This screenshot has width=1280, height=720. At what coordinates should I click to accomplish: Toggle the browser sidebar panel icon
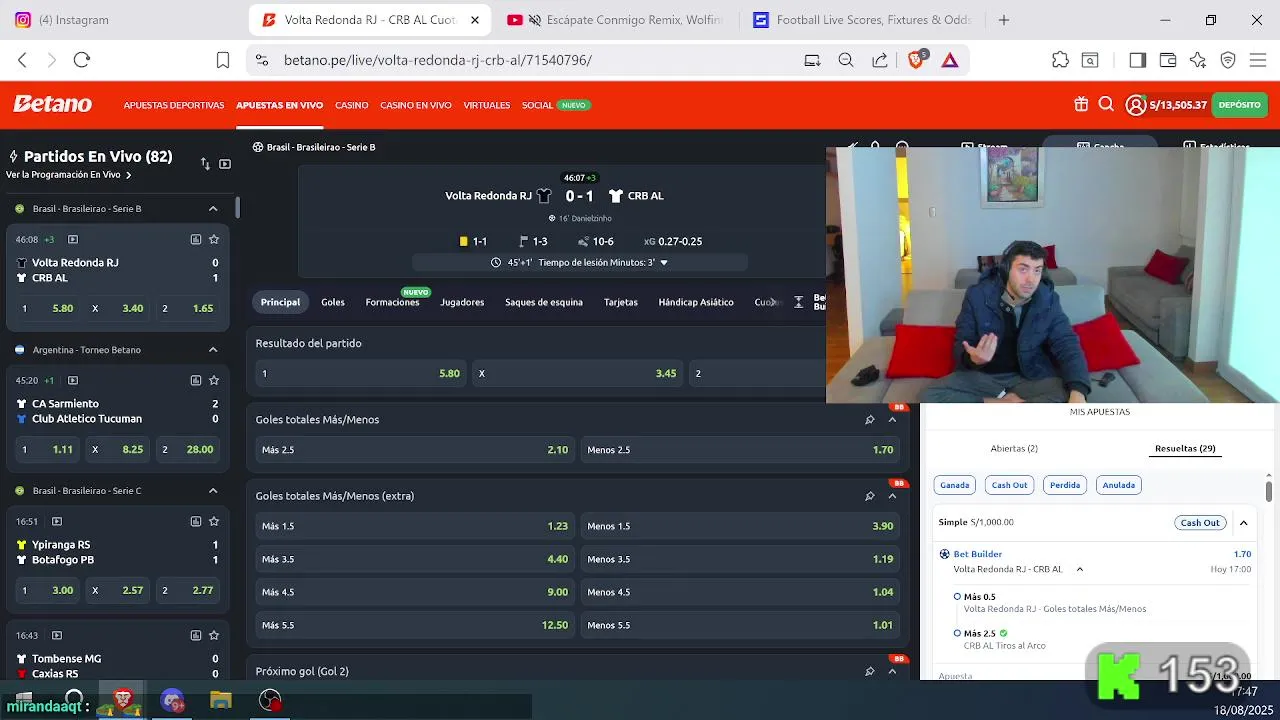point(1137,60)
